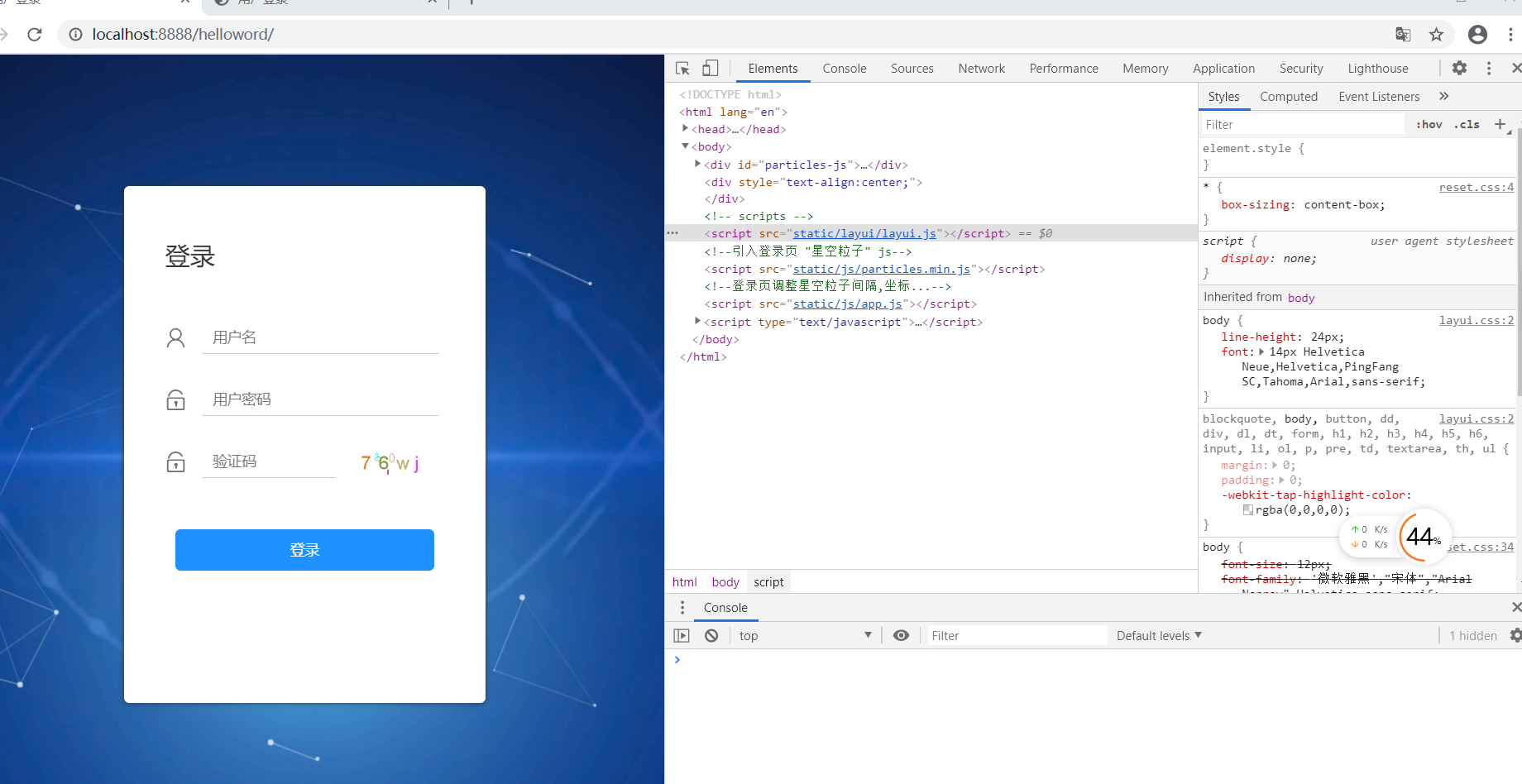Expand the font shorthand property
The width and height of the screenshot is (1522, 784).
[x=1261, y=351]
